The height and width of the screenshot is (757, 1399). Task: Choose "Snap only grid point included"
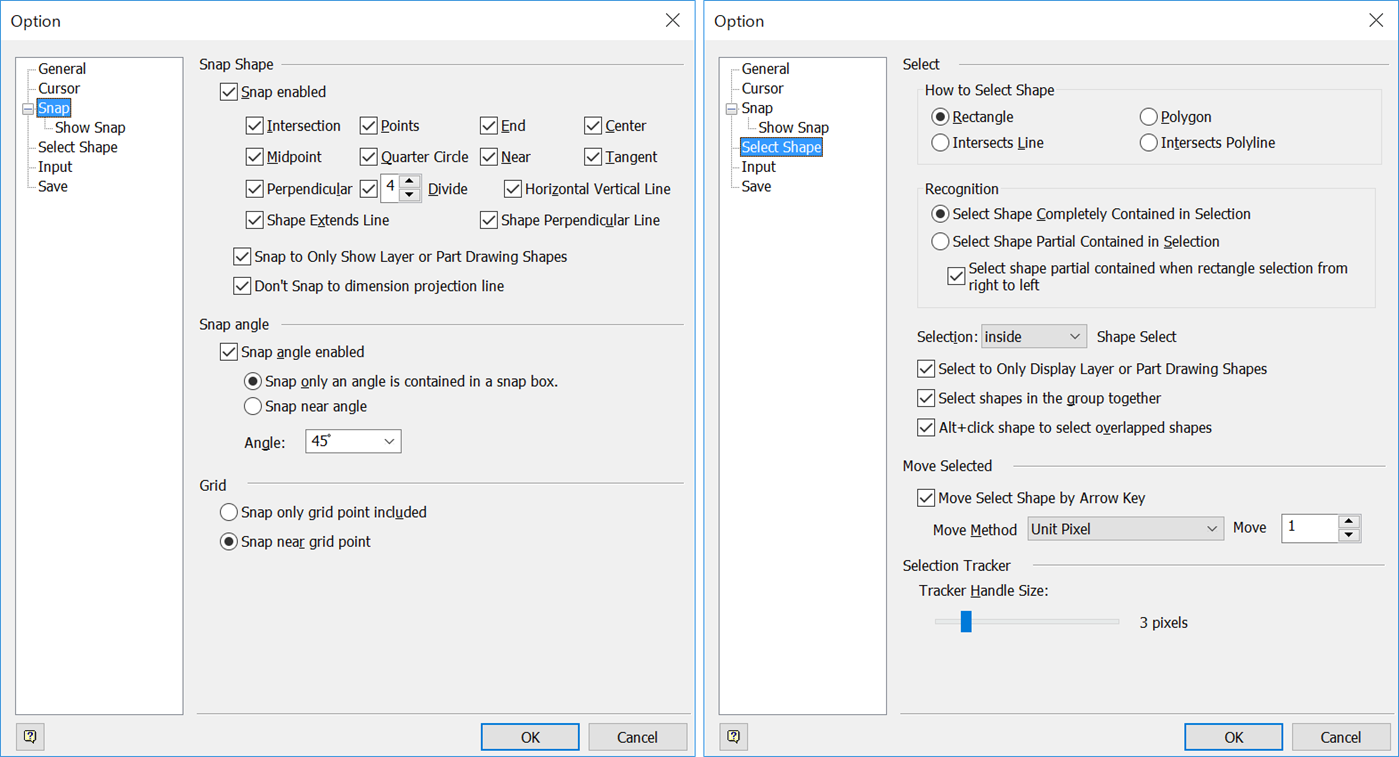(x=229, y=511)
